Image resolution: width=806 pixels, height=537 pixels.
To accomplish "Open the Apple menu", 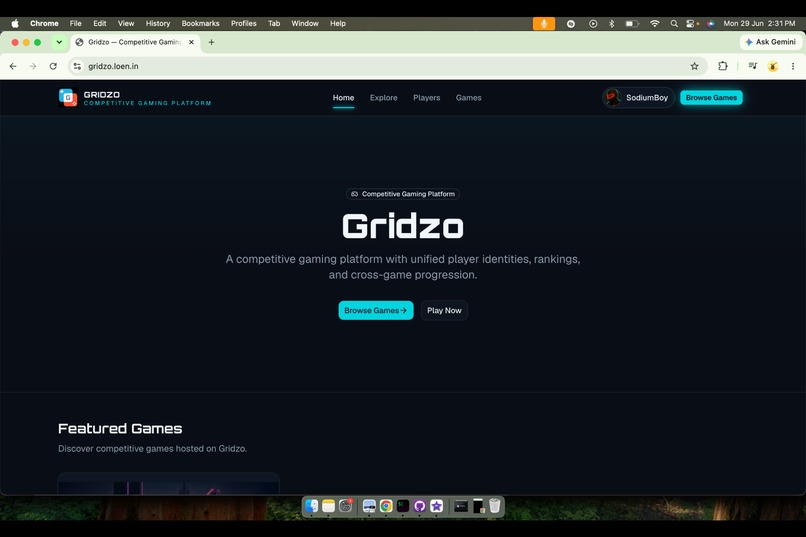I will pos(15,24).
